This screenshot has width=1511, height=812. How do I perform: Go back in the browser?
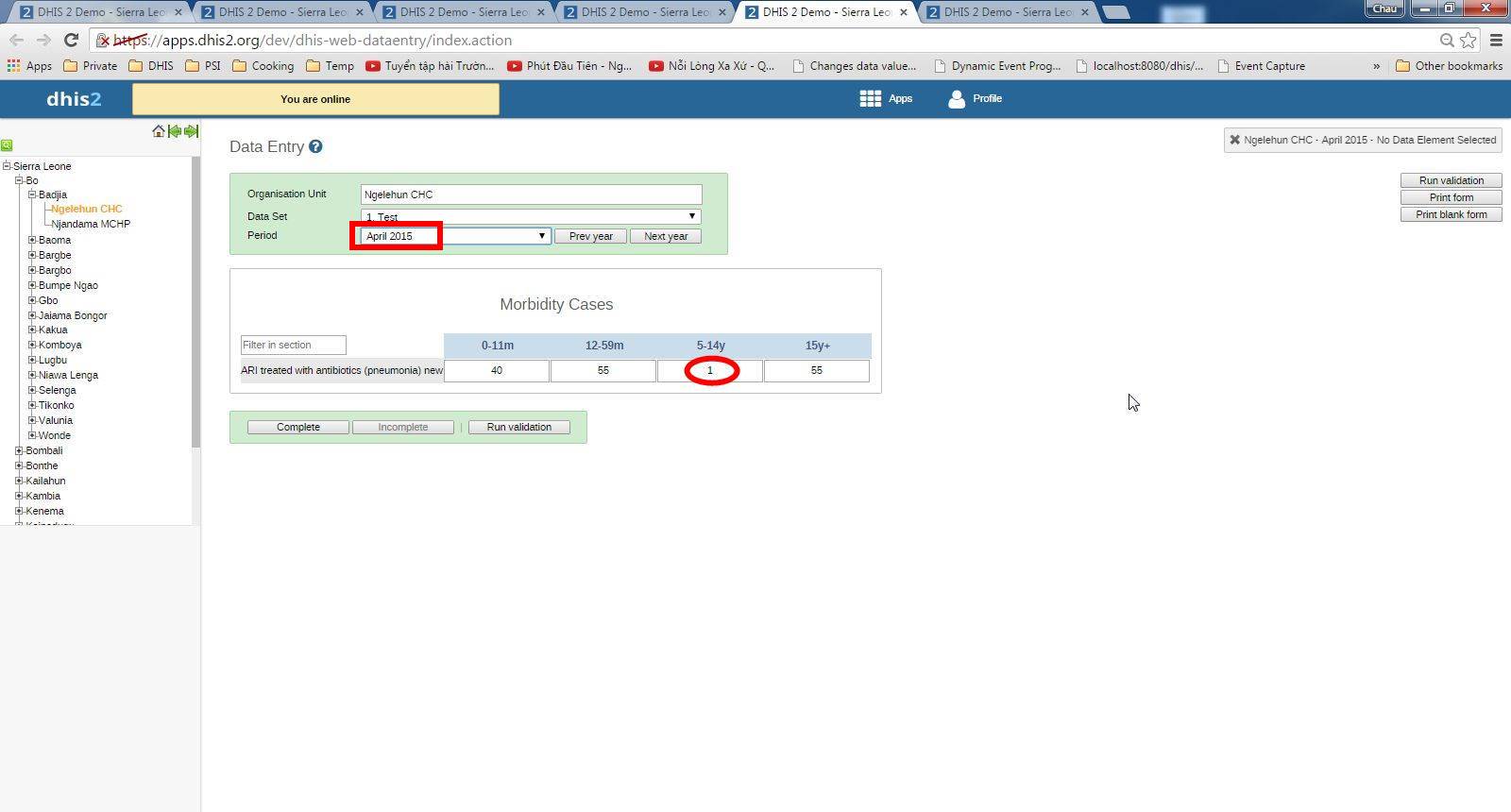[x=16, y=40]
